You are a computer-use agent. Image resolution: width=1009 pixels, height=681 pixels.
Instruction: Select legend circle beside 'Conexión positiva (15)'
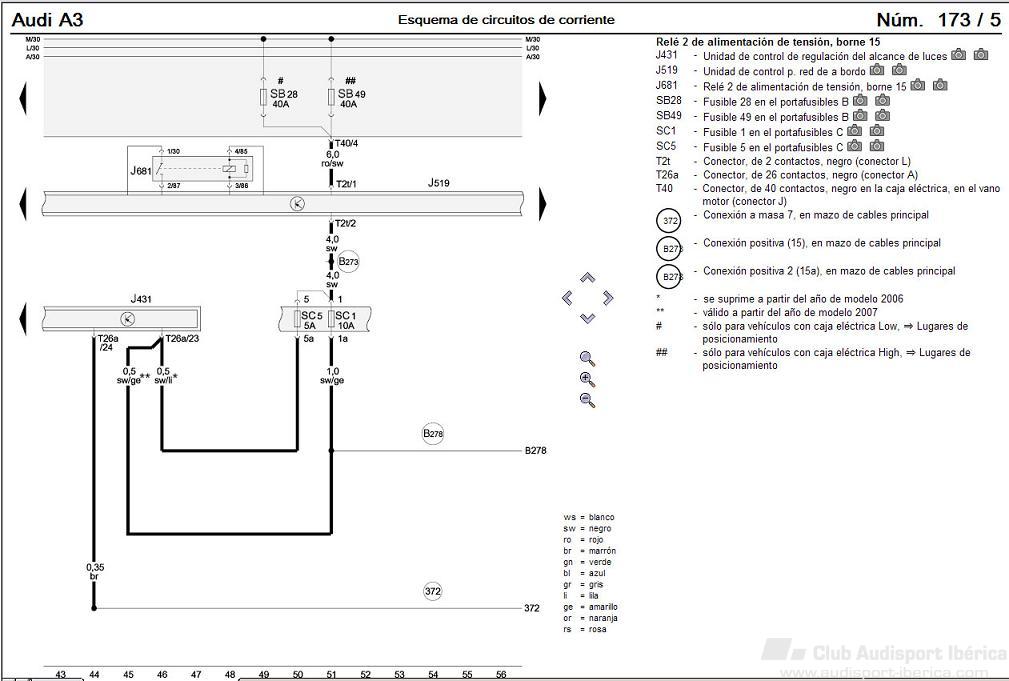(x=669, y=248)
